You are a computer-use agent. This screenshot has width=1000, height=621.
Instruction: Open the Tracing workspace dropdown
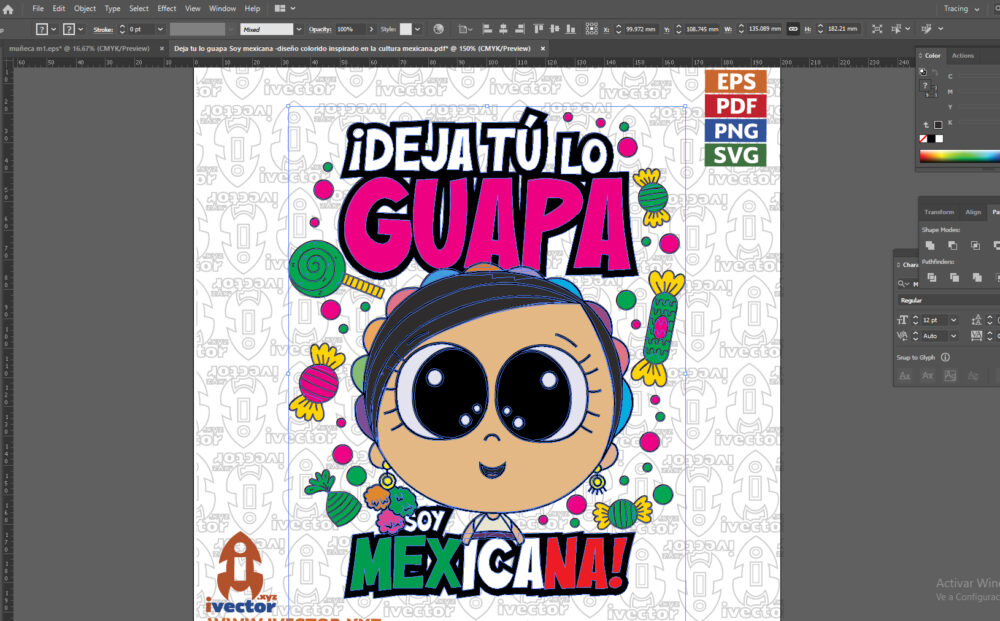point(961,9)
